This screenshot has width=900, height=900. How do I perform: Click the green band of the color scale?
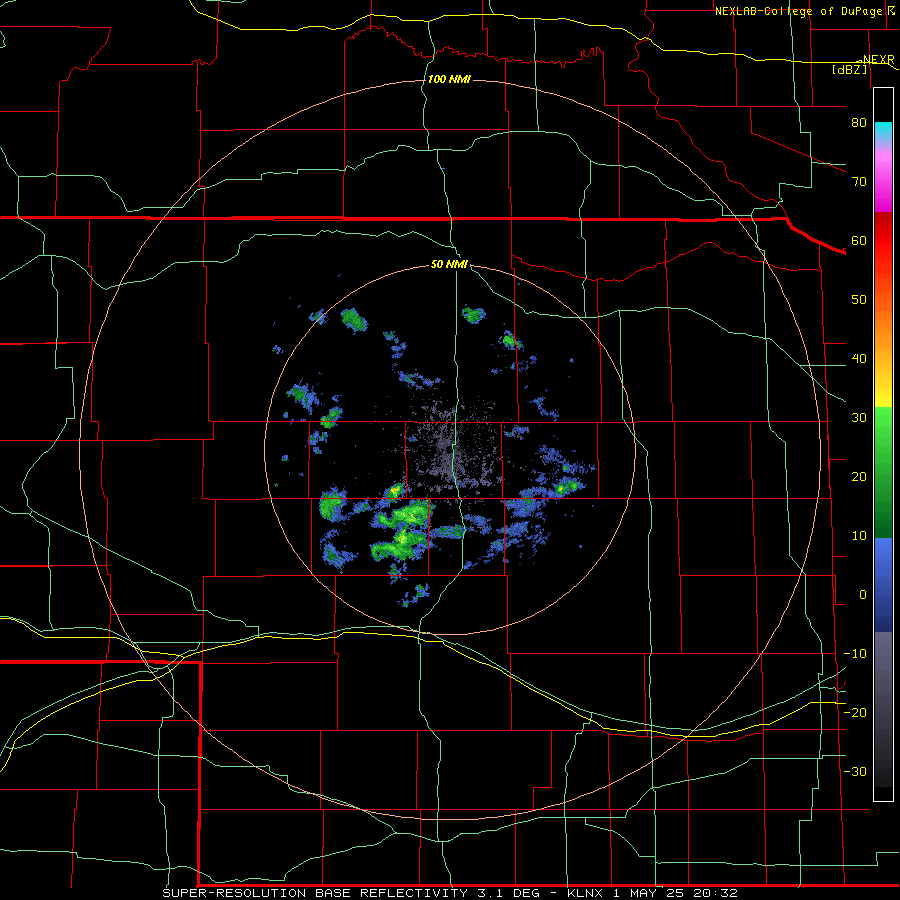point(883,472)
